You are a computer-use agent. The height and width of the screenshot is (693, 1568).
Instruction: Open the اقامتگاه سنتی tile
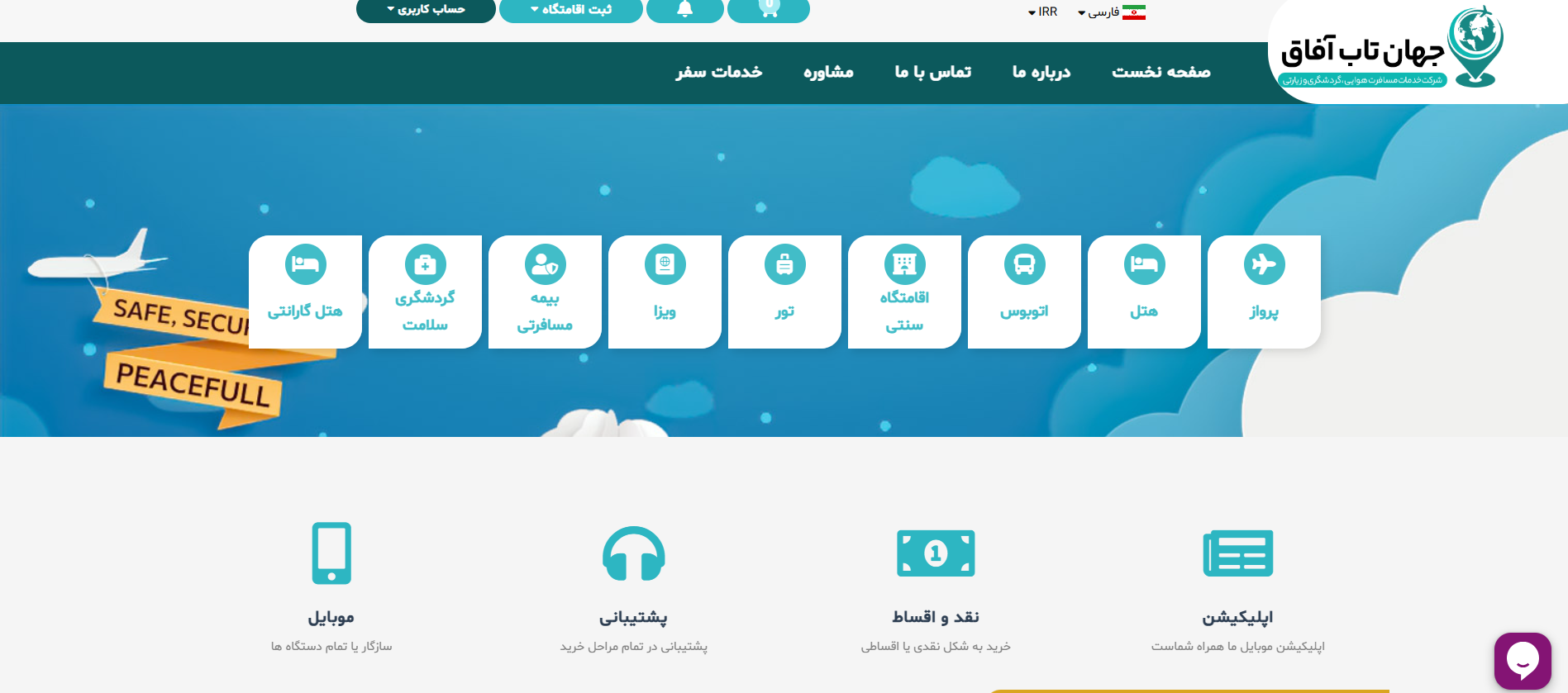click(x=904, y=292)
